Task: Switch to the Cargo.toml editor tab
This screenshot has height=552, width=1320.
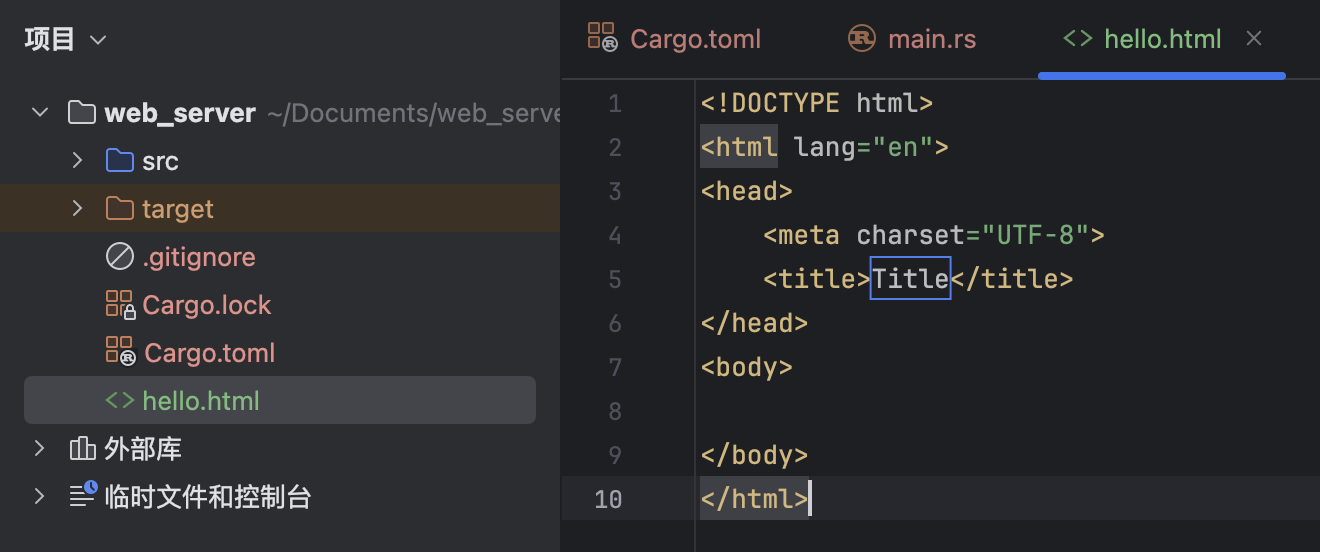Action: (675, 39)
